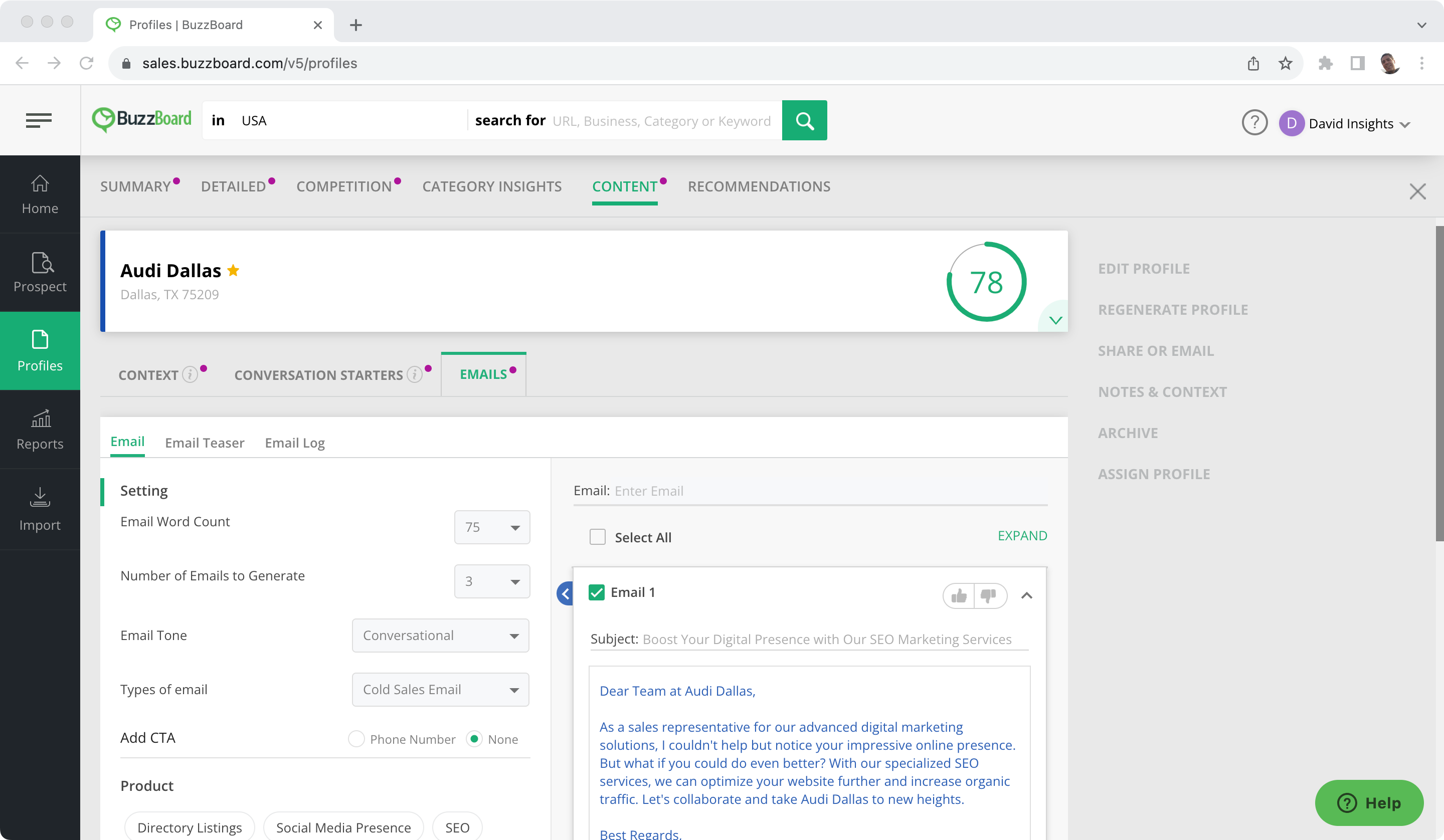This screenshot has width=1444, height=840.
Task: Click SHARE OR EMAIL
Action: pos(1156,351)
